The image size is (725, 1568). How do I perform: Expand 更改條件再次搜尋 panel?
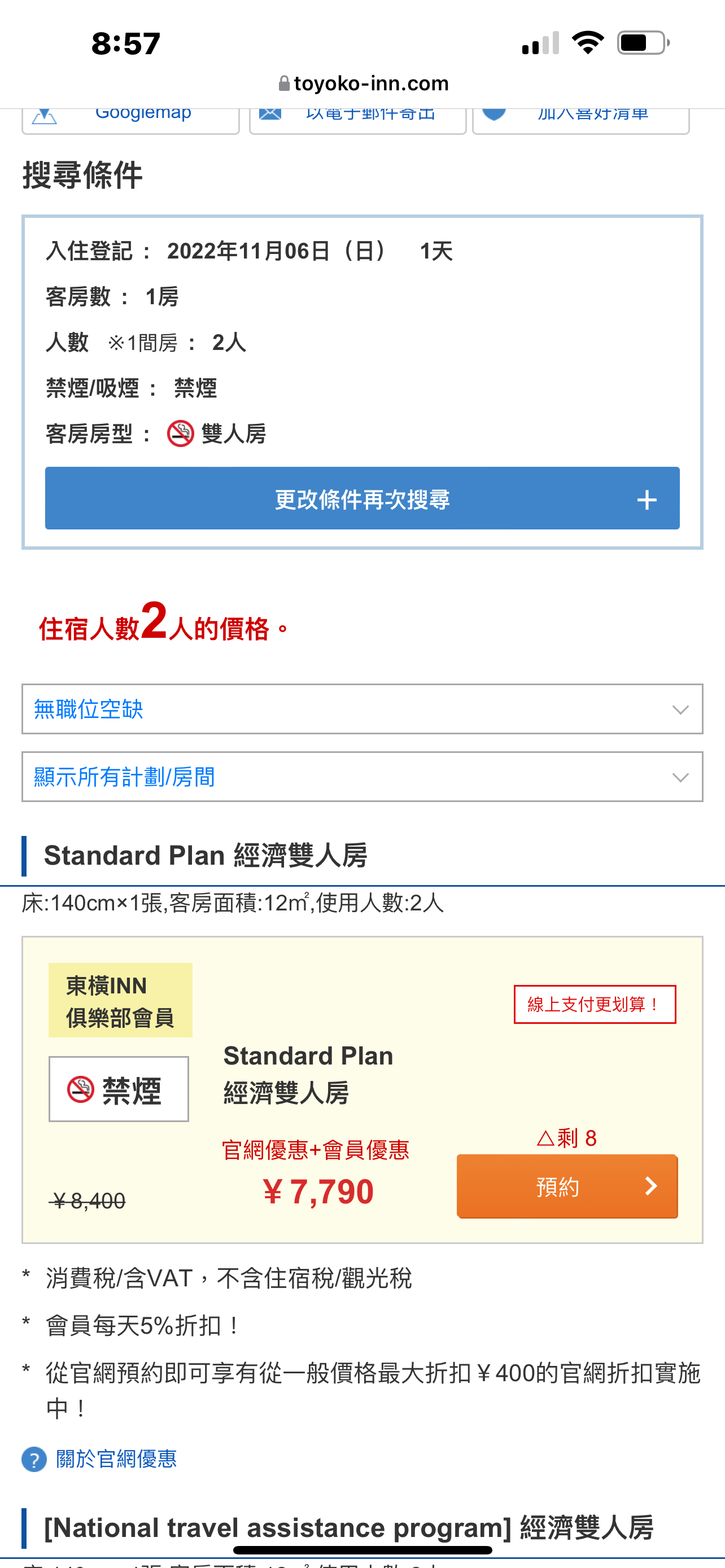(362, 498)
